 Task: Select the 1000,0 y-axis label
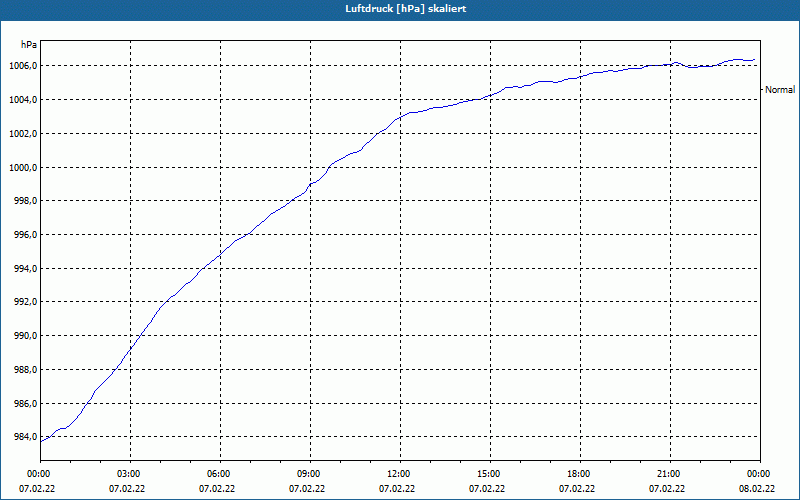click(23, 167)
